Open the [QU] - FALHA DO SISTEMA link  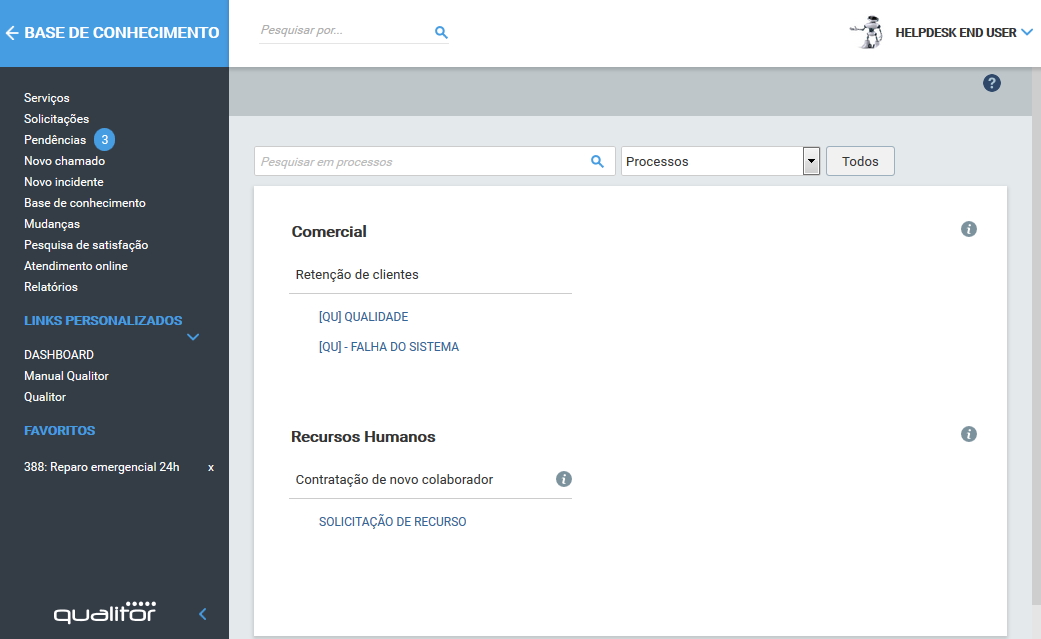point(388,347)
